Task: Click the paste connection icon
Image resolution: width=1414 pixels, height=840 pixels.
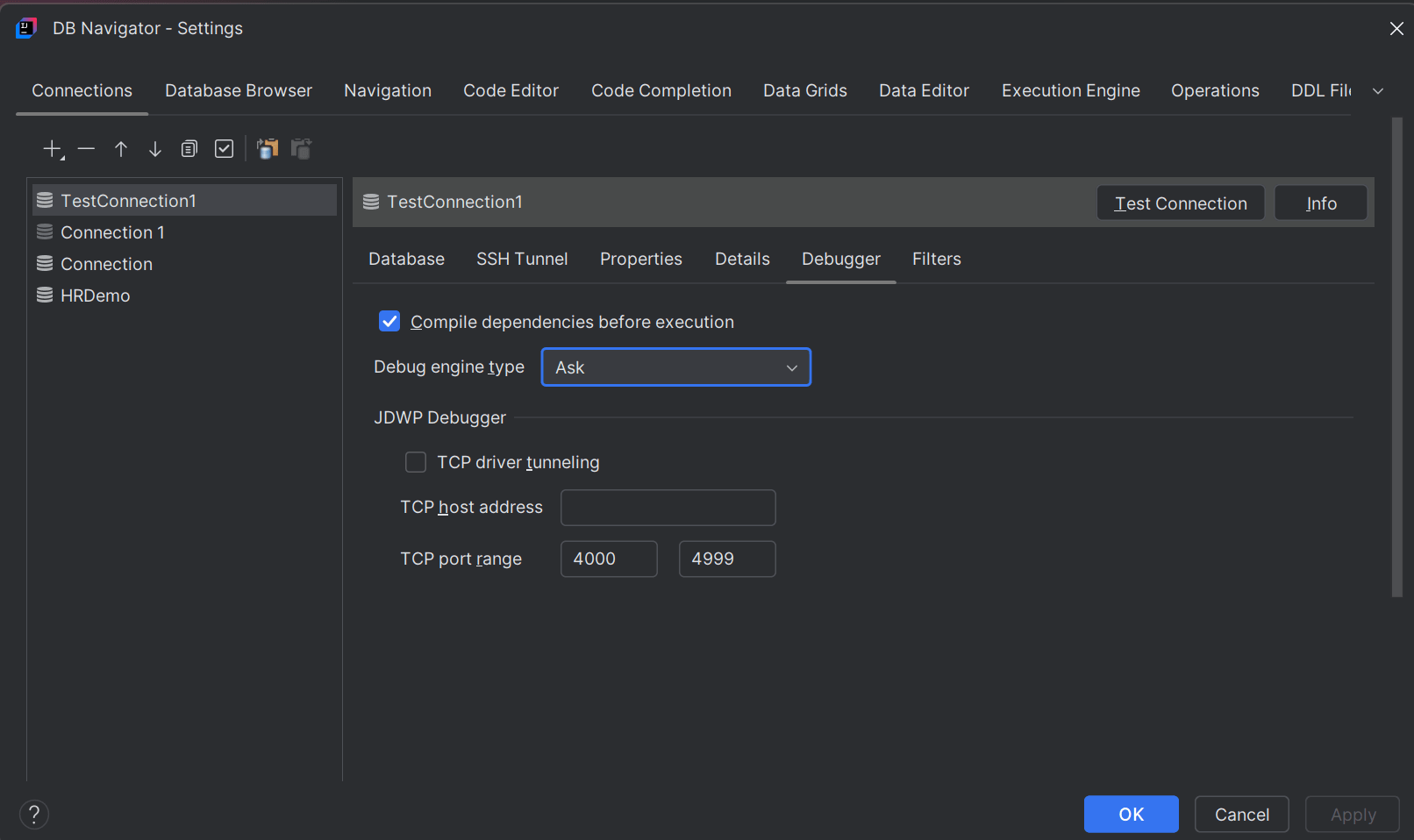Action: pyautogui.click(x=301, y=148)
